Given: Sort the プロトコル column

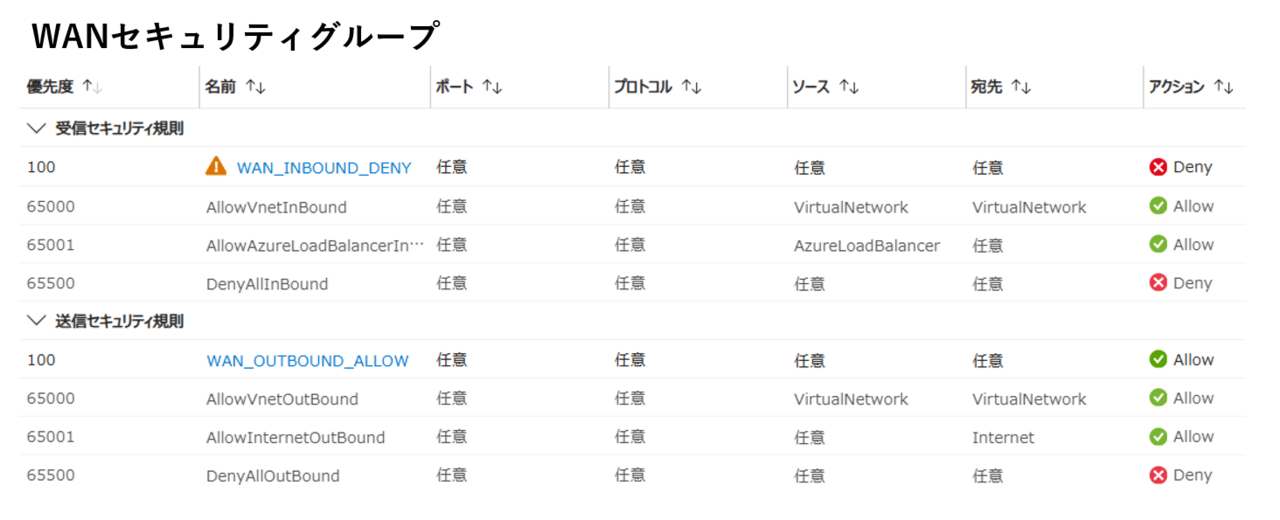Looking at the screenshot, I should [x=692, y=88].
